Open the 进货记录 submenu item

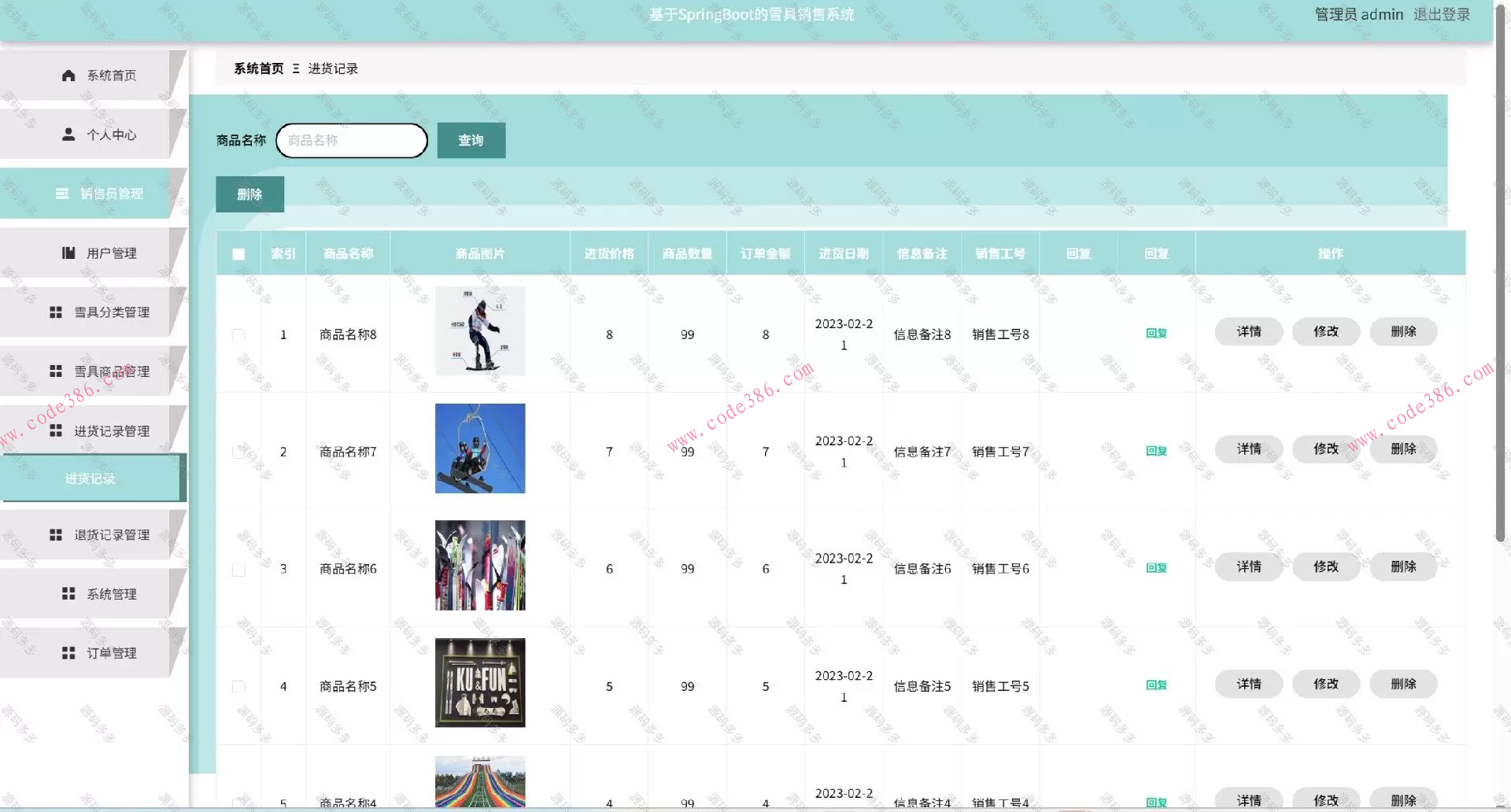point(91,478)
